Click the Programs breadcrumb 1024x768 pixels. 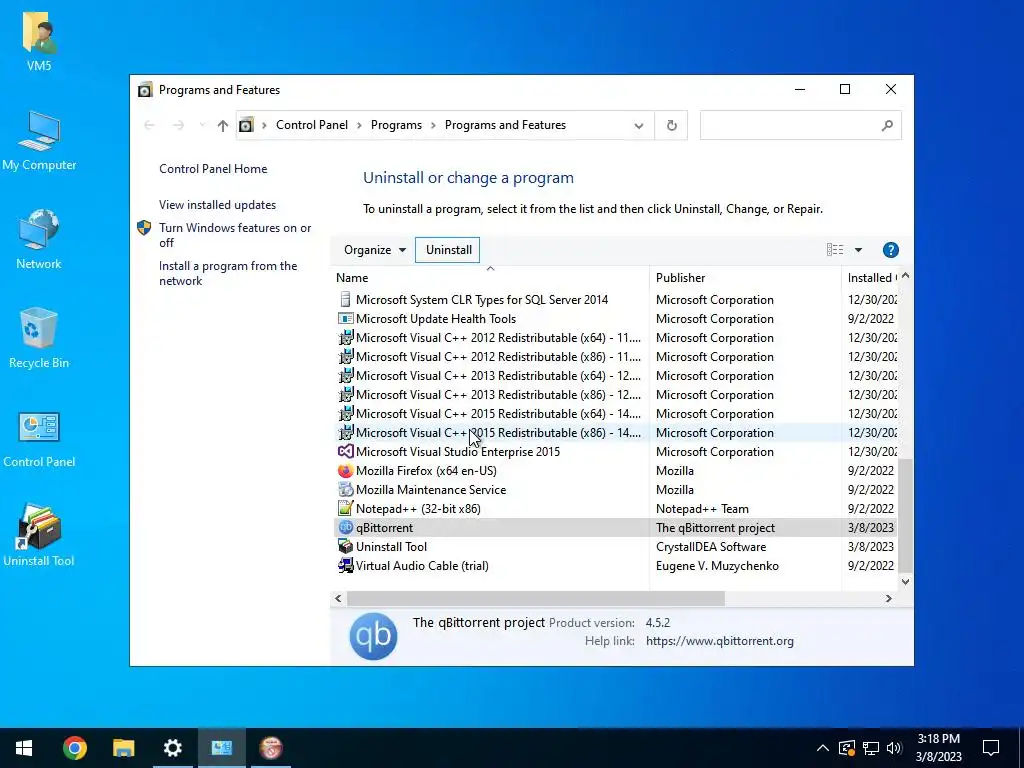pos(396,125)
